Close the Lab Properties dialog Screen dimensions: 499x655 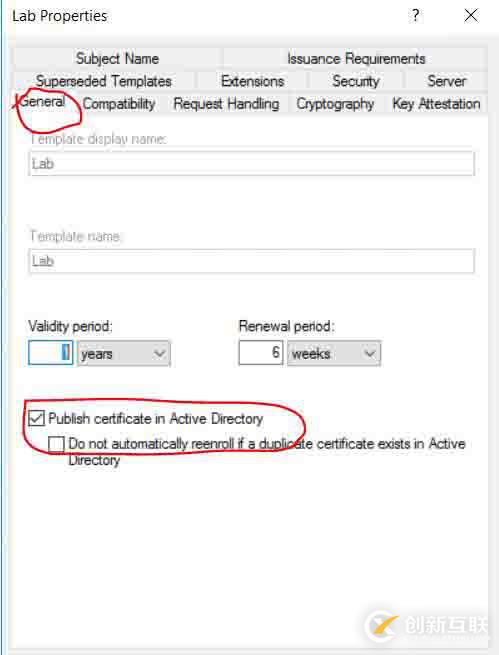coord(471,16)
